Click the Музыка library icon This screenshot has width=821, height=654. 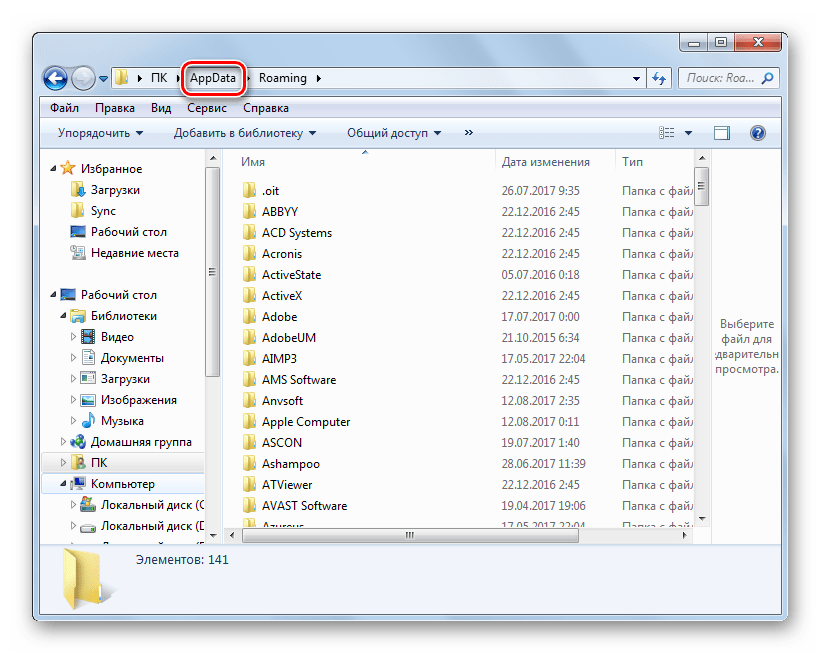88,420
